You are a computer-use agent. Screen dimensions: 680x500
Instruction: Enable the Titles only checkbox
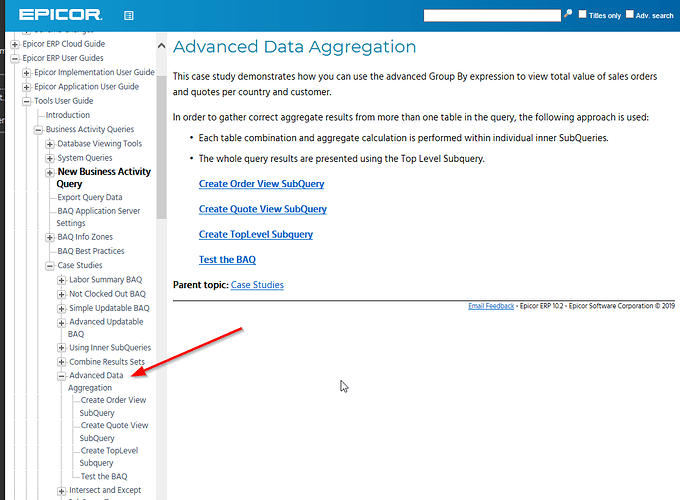coord(582,14)
